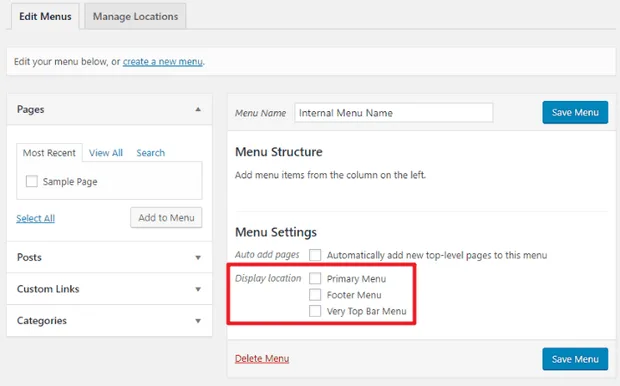Switch to the Manage Locations tab
The height and width of the screenshot is (386, 620).
coord(135,16)
